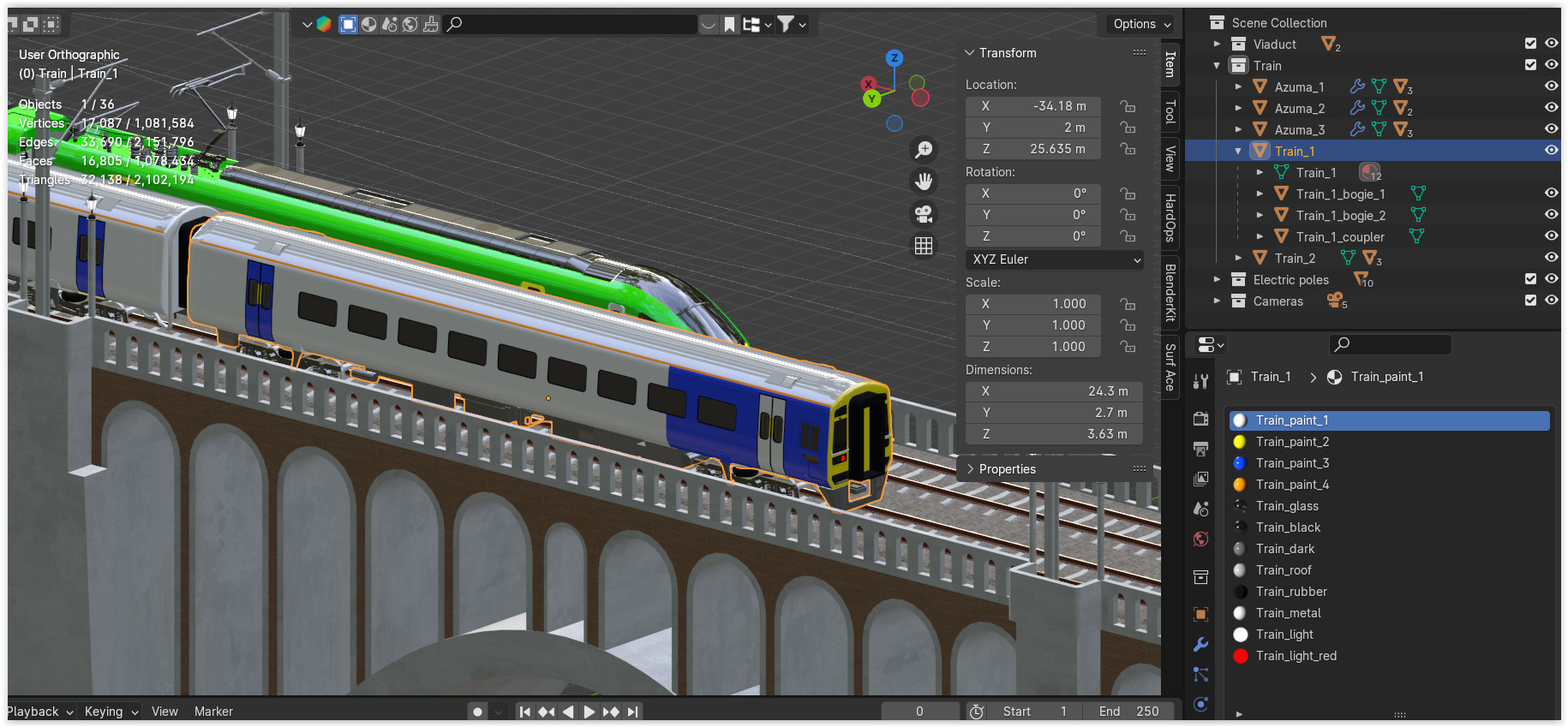The image size is (1568, 727).
Task: Switch to the BlenderKit sidebar tab
Action: (1170, 293)
